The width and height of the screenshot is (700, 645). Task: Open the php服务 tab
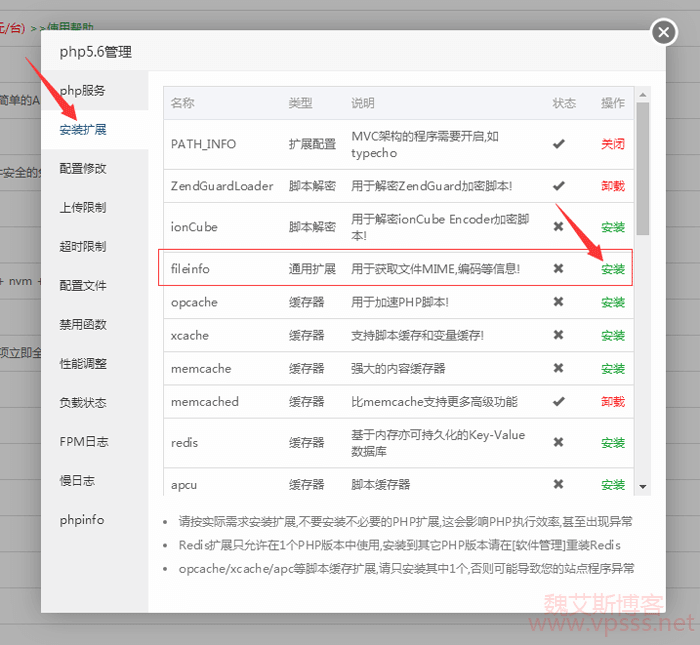click(x=82, y=91)
